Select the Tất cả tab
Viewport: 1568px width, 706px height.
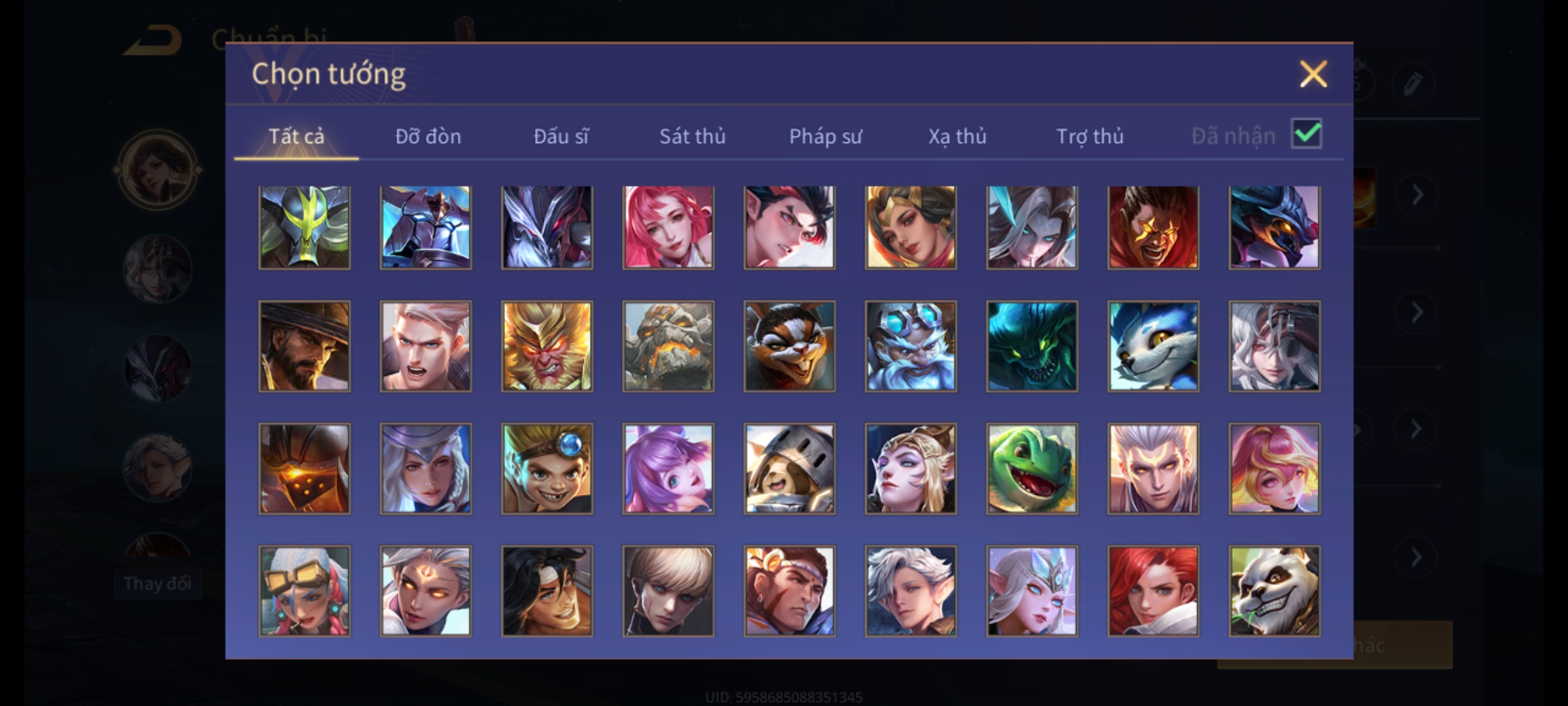296,136
